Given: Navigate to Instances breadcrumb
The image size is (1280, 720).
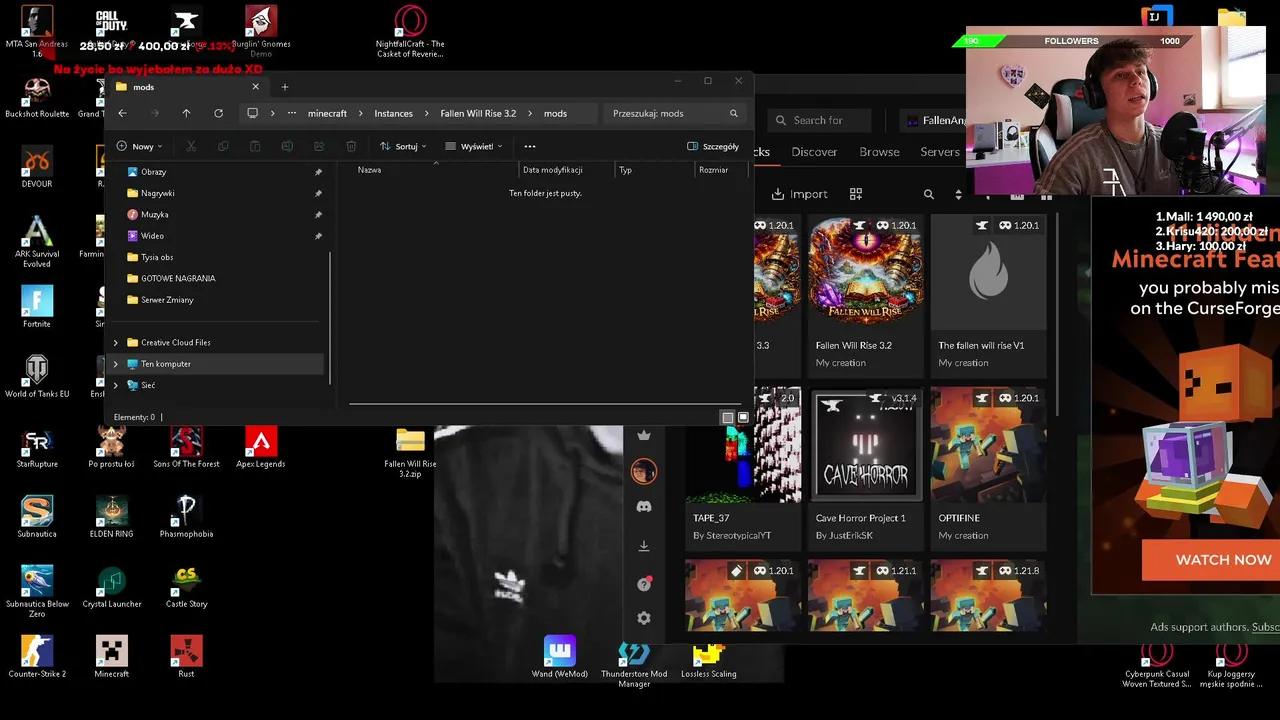Looking at the screenshot, I should (x=393, y=113).
